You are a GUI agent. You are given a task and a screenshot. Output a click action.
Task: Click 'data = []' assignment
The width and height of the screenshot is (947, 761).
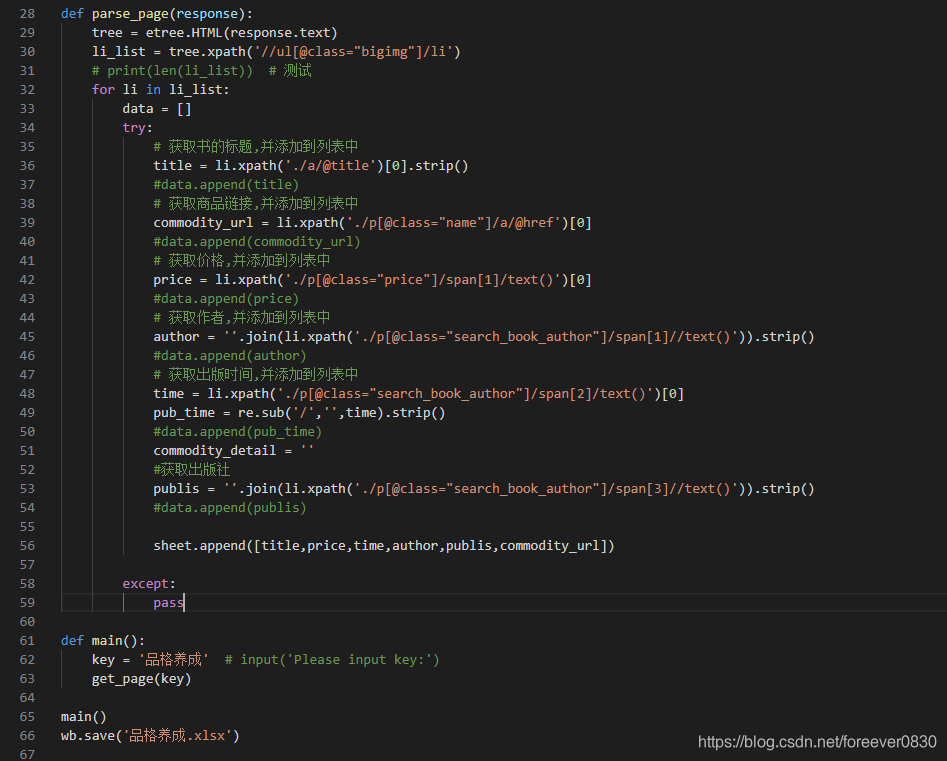click(x=157, y=109)
